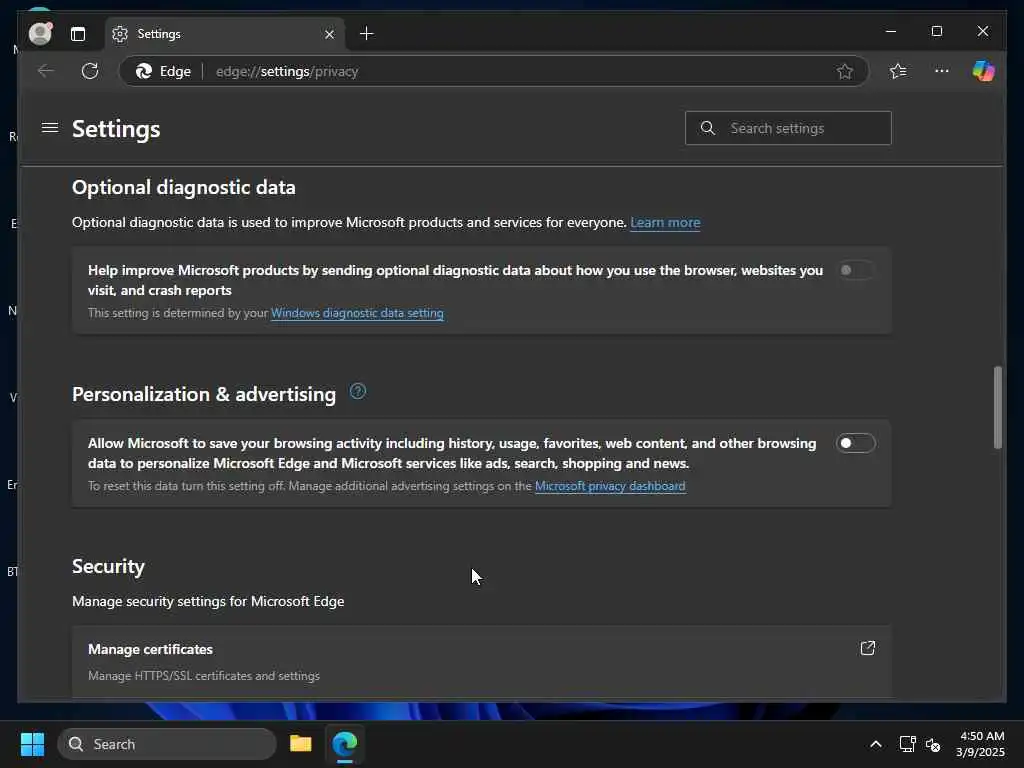Viewport: 1024px width, 768px height.
Task: Open the Edge profile avatar menu
Action: tap(40, 33)
